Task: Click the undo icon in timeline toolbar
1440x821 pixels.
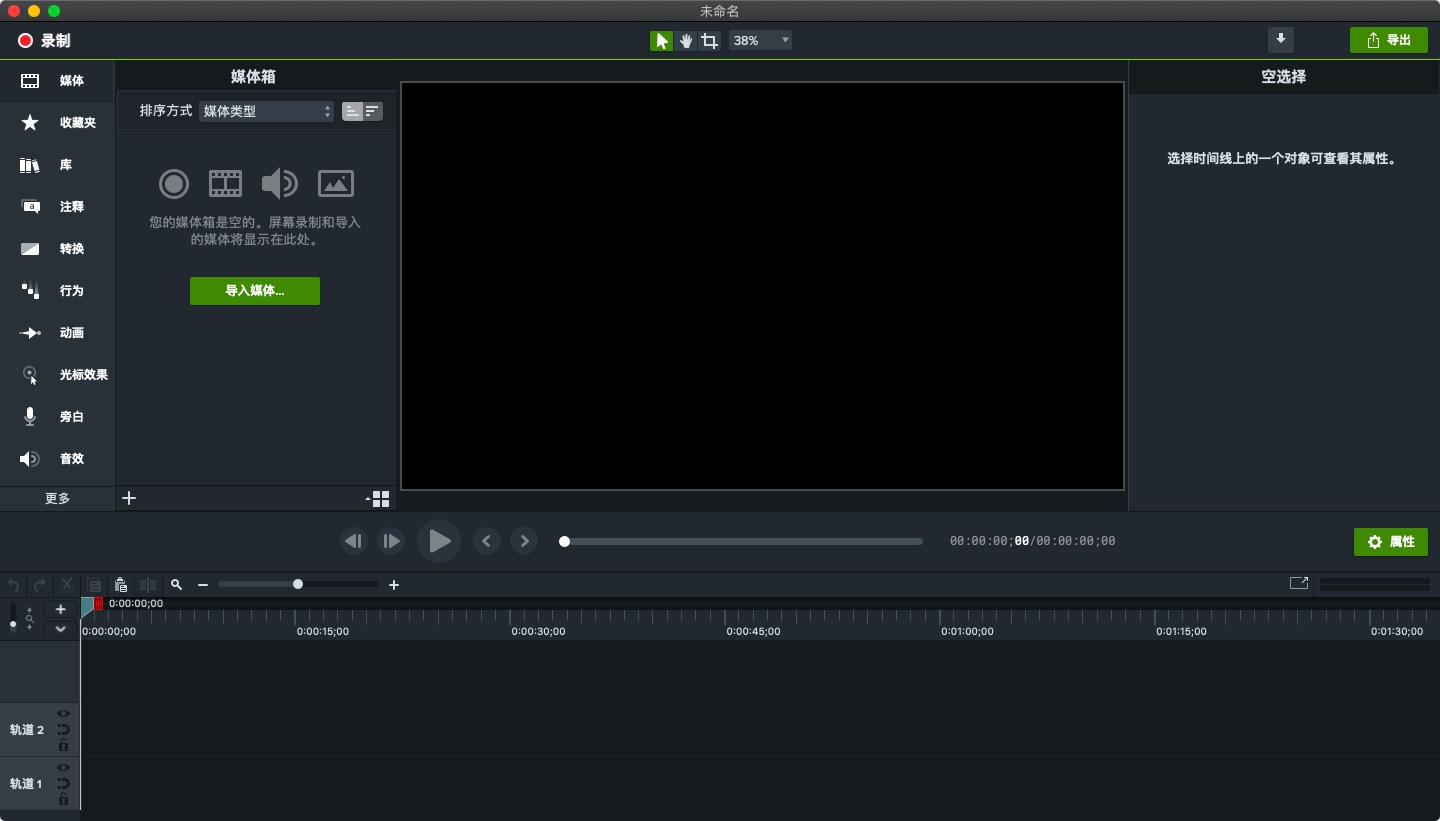Action: [13, 585]
